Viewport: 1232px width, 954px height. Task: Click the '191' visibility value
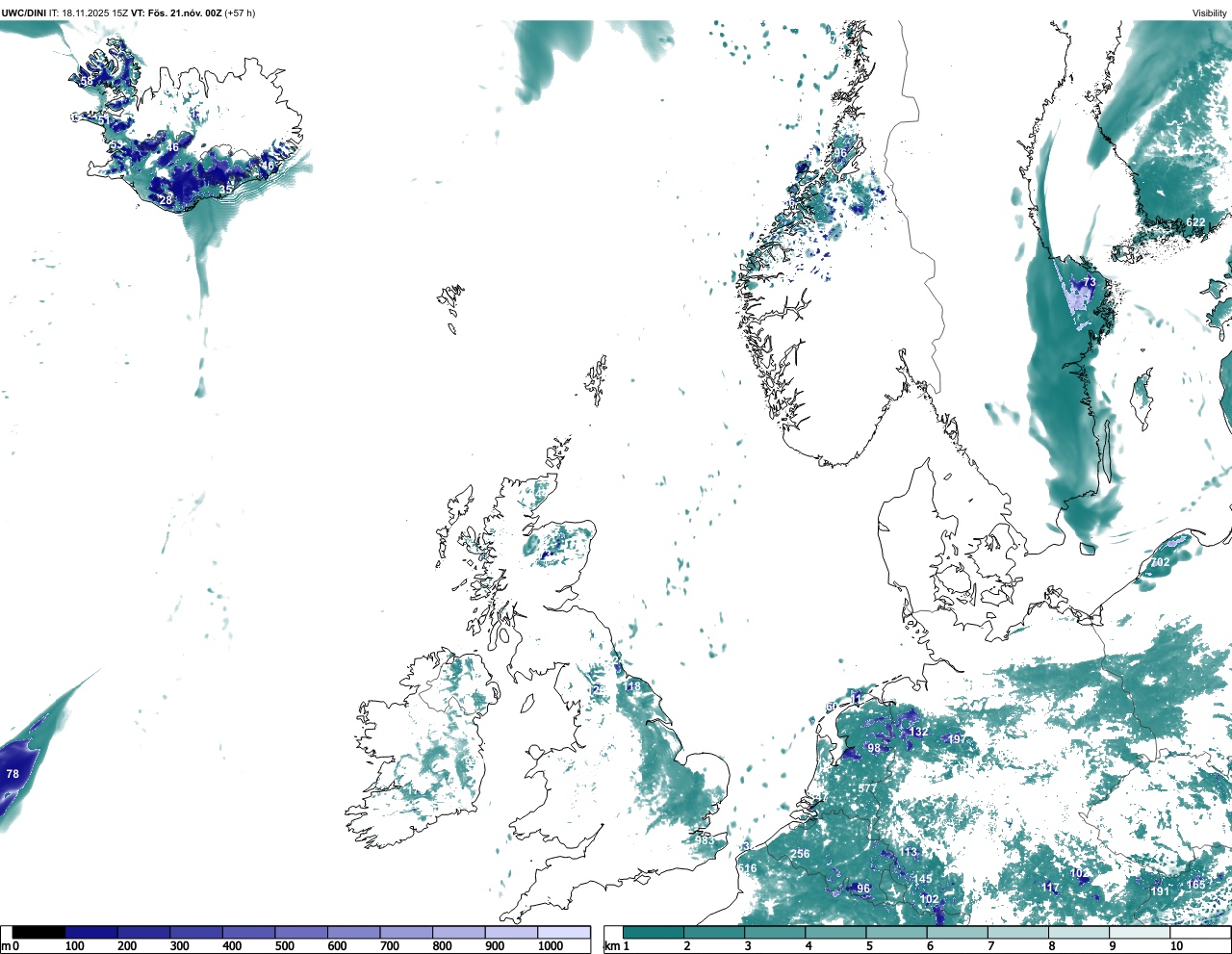tap(1160, 891)
